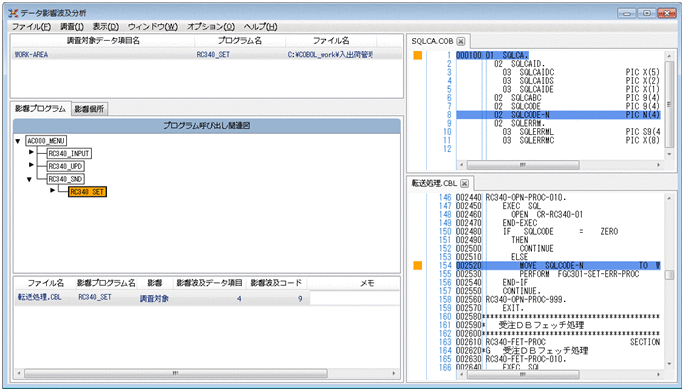Click 転送処理.CBL vertical scrollbar thumb
The width and height of the screenshot is (685, 392).
click(669, 274)
